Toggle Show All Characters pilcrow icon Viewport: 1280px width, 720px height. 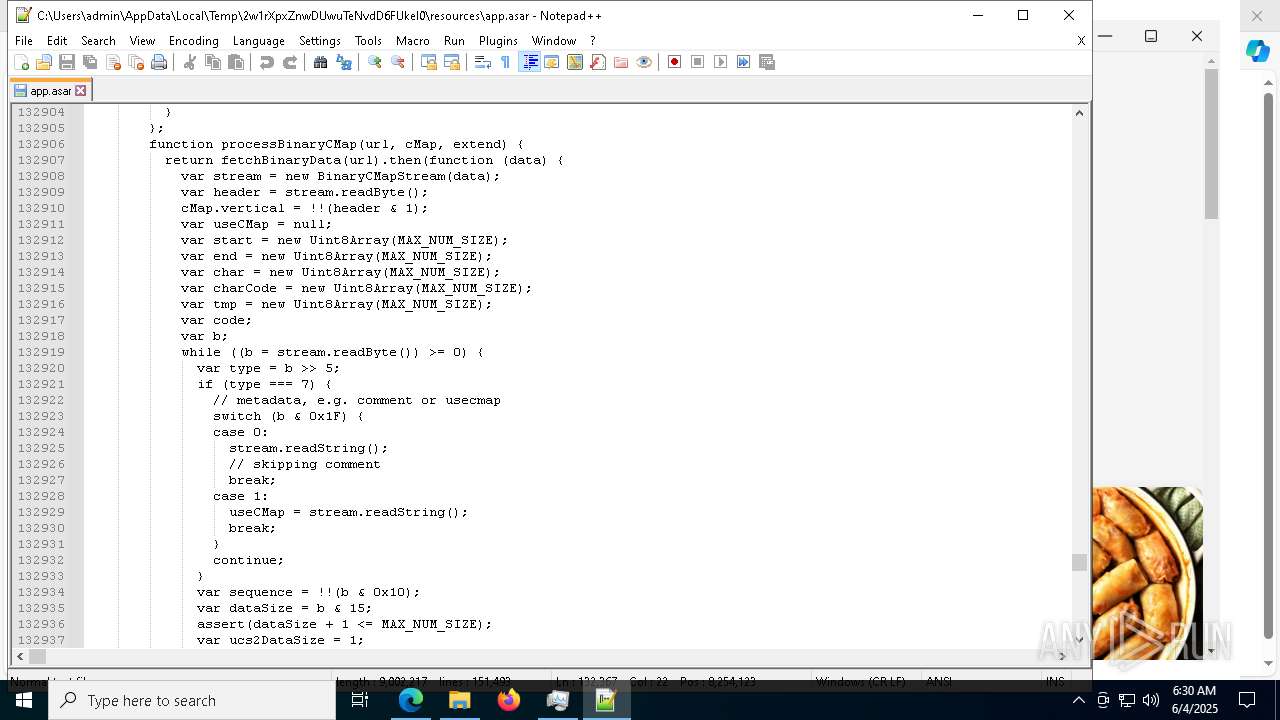[506, 62]
